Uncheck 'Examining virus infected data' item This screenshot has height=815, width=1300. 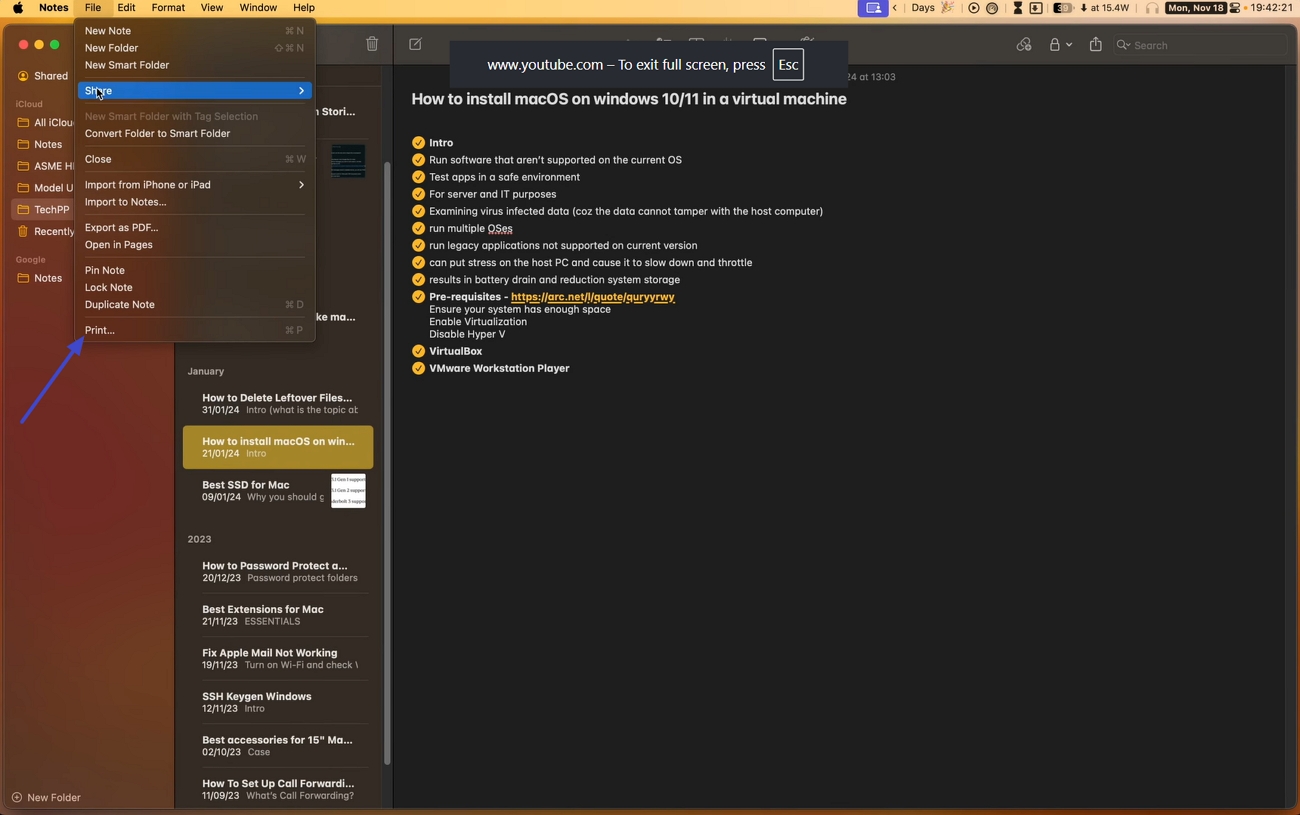[x=418, y=211]
